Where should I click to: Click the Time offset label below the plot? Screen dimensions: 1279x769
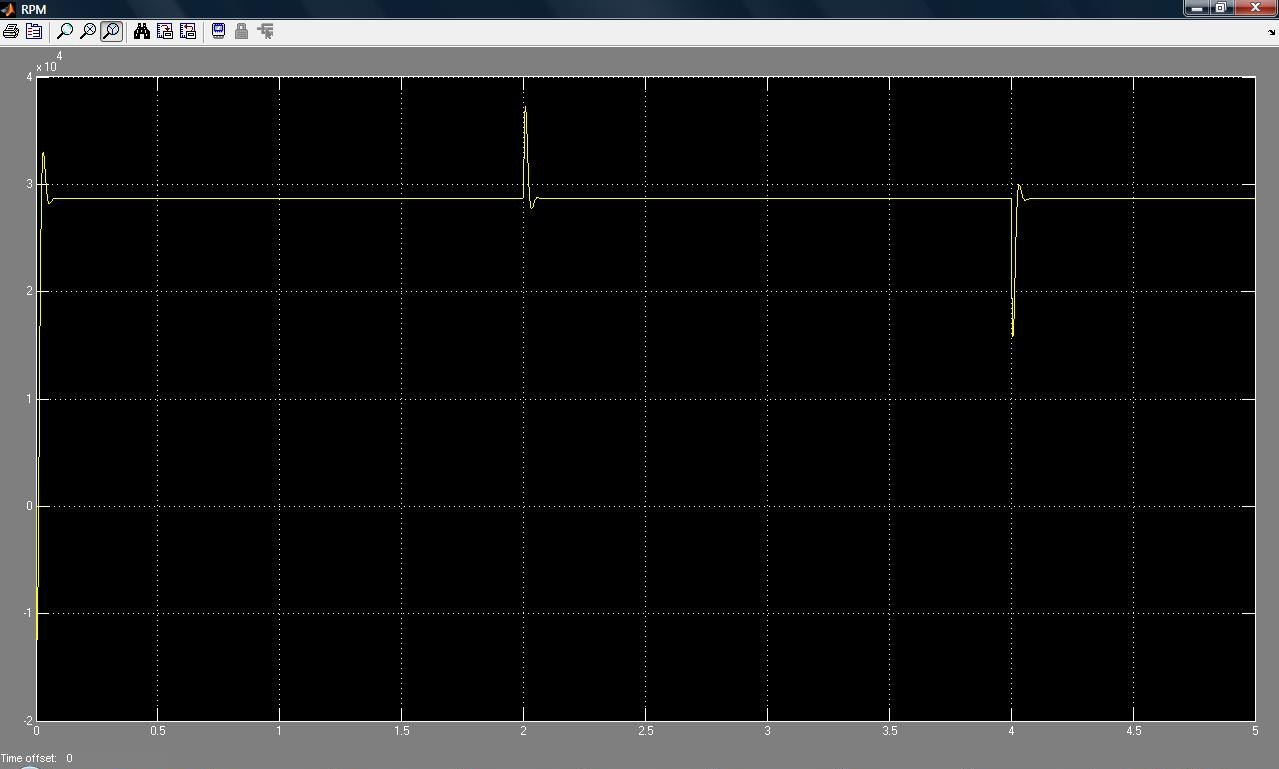[29, 758]
